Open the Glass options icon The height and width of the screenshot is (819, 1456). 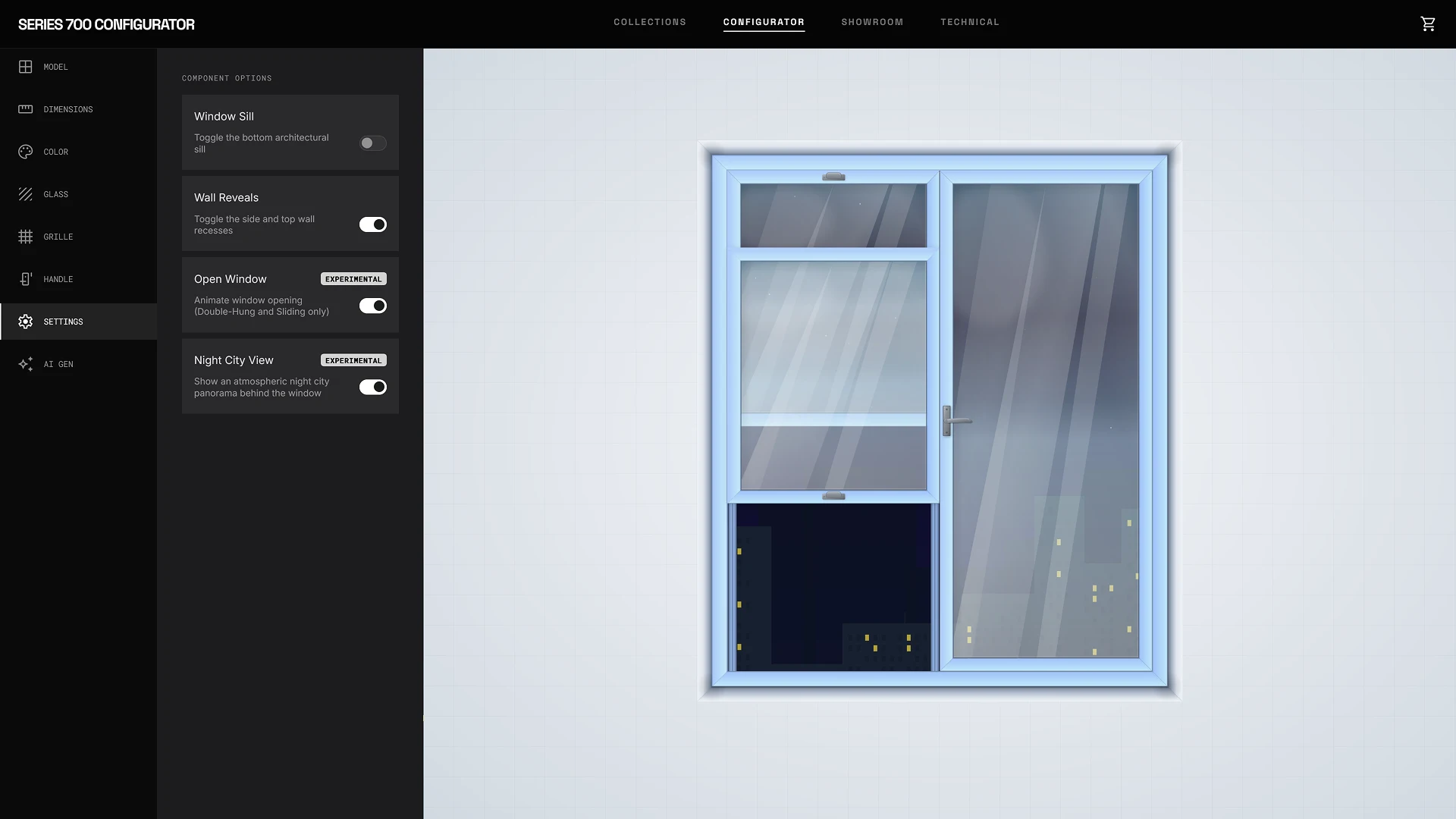click(25, 194)
